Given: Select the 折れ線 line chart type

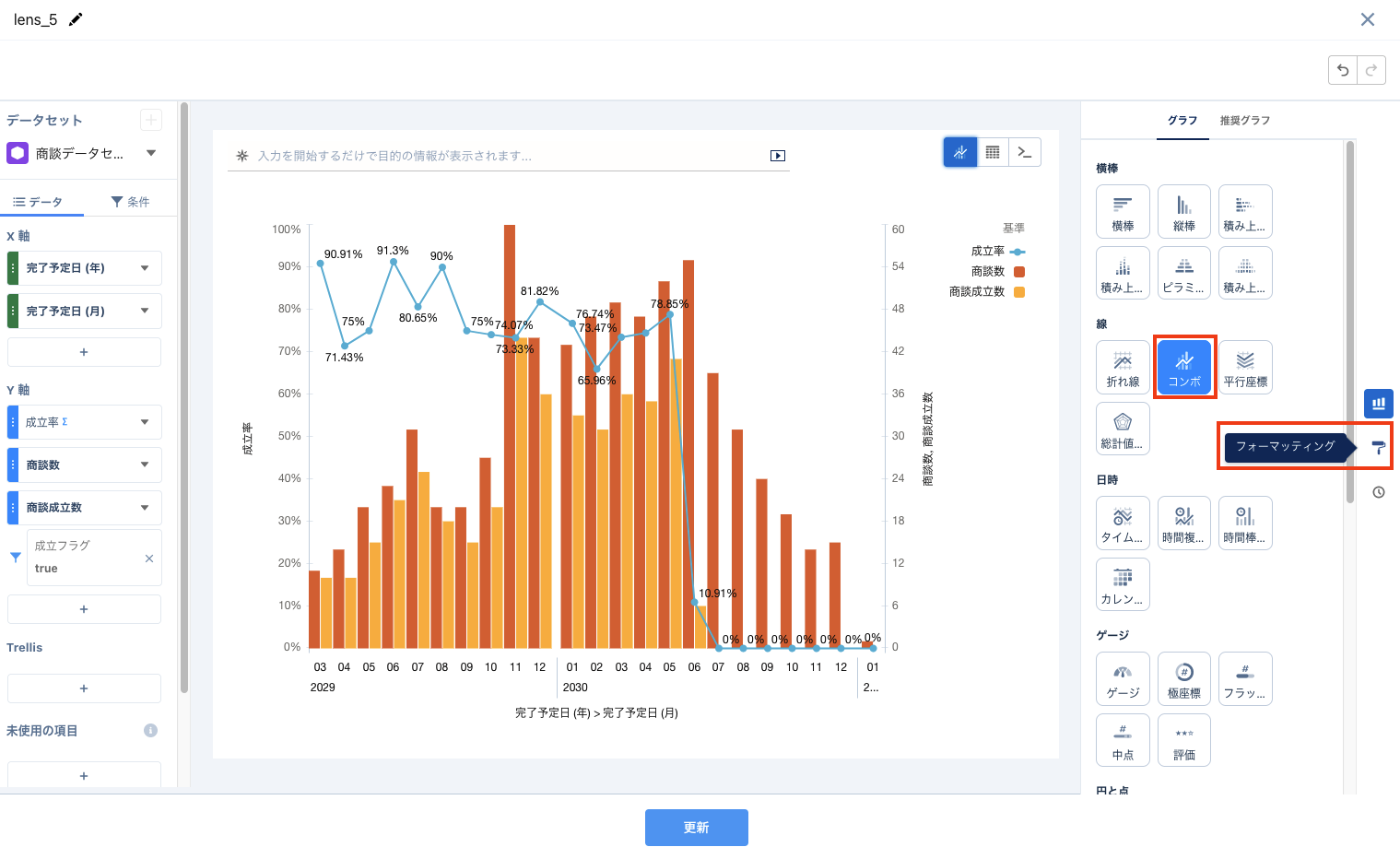Looking at the screenshot, I should coord(1123,368).
